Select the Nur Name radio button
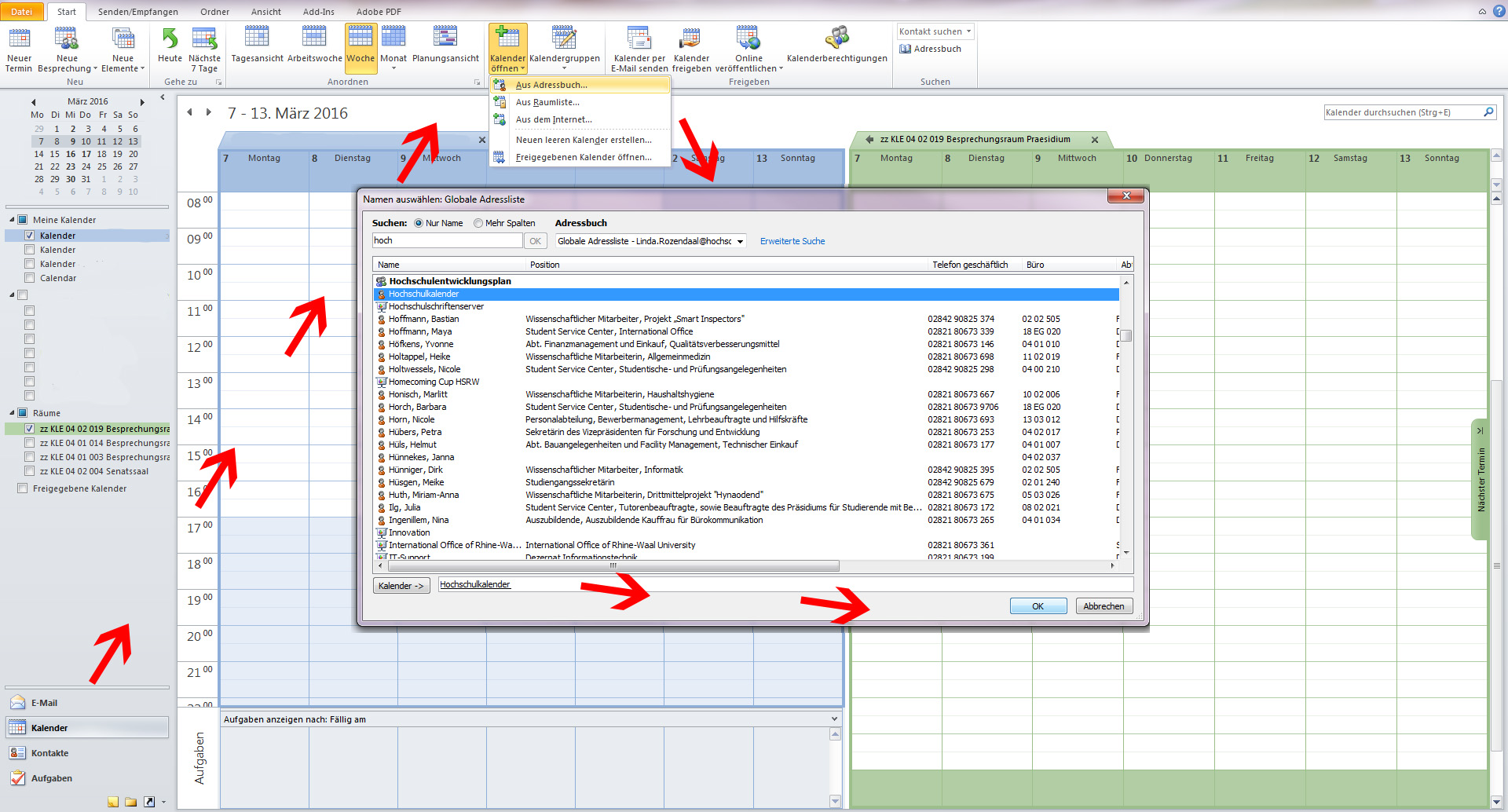Screen dimensions: 1508x812 [419, 223]
